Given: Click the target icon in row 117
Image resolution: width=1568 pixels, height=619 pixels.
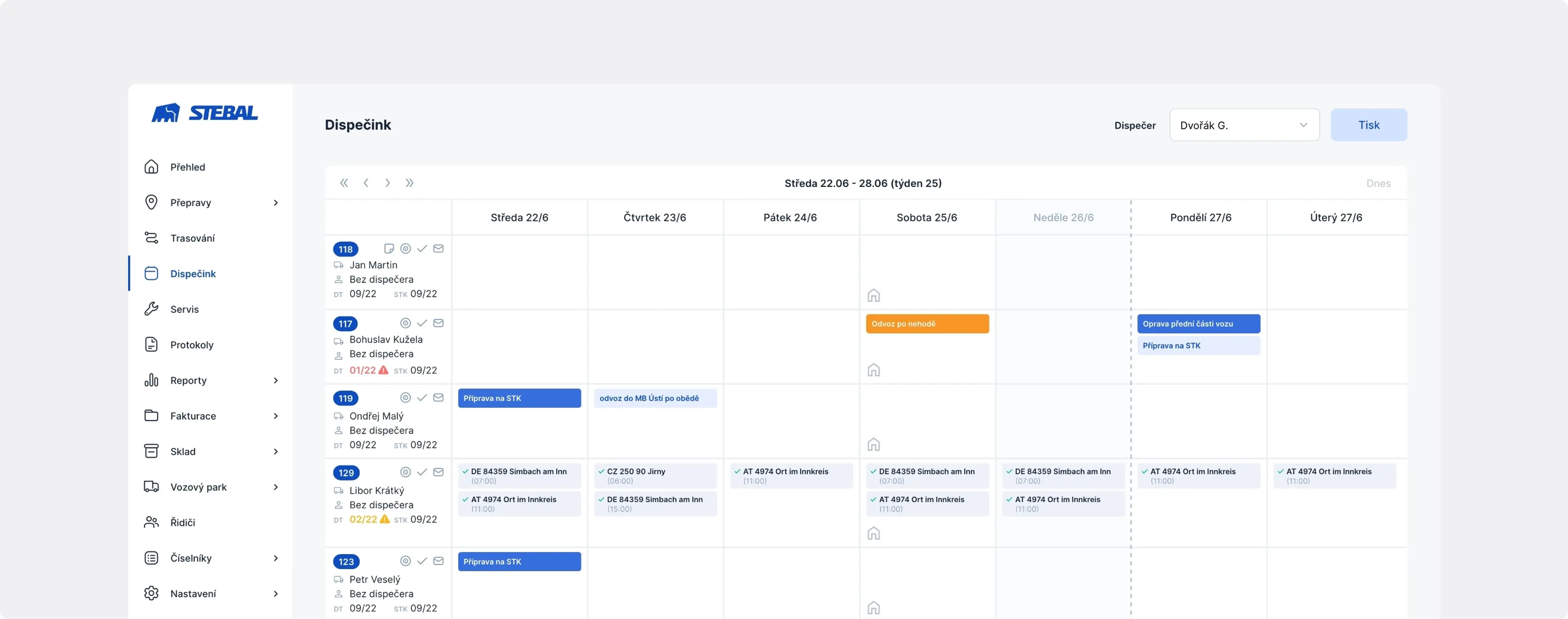Looking at the screenshot, I should 405,323.
